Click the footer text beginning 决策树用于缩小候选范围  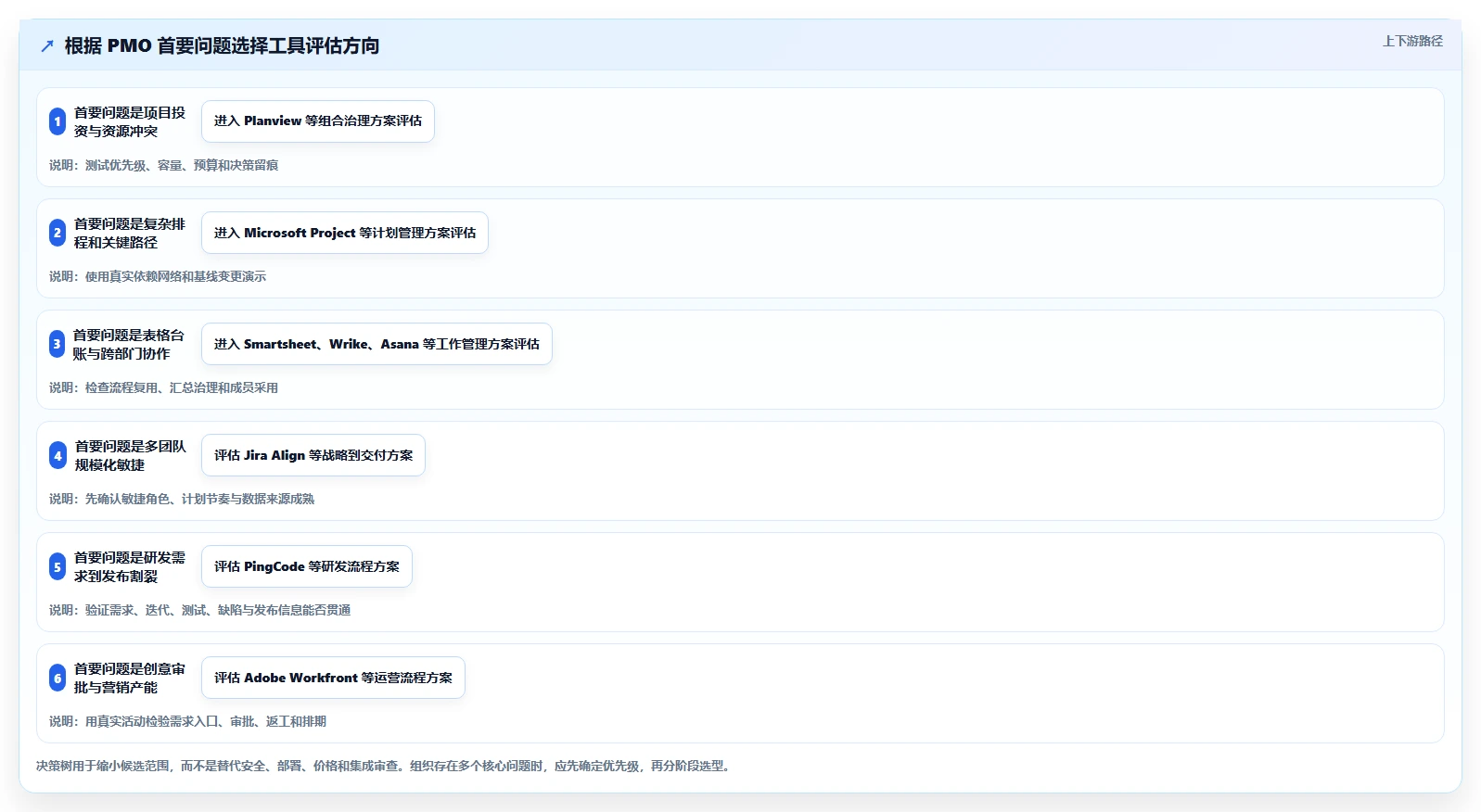coord(386,766)
